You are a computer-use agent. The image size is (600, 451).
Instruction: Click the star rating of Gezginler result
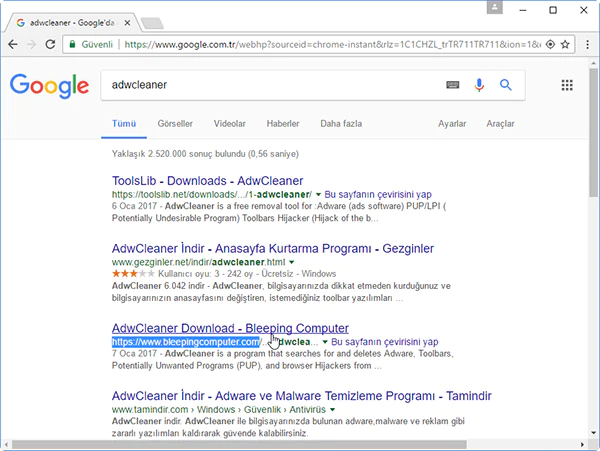click(133, 274)
